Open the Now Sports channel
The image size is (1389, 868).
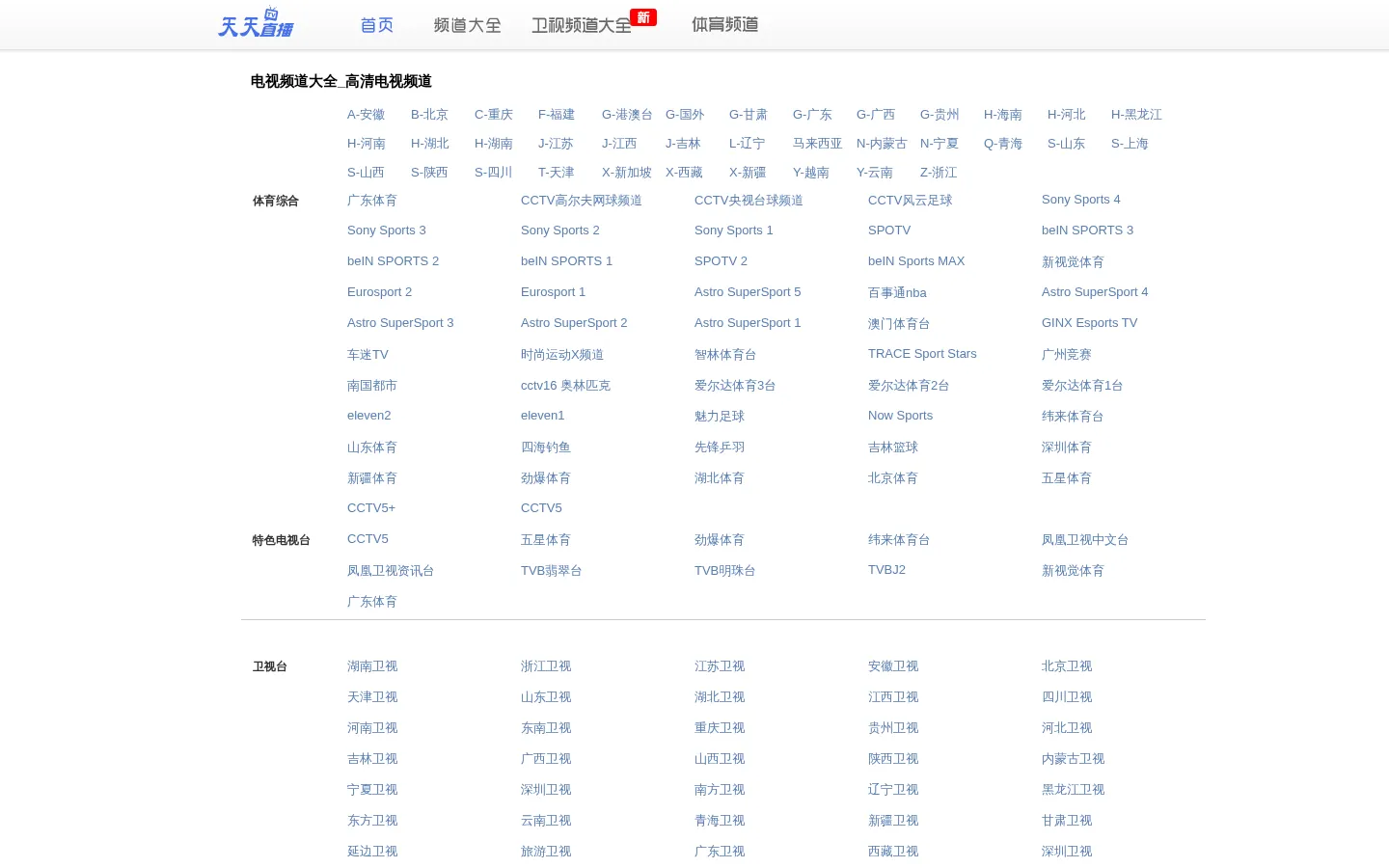[901, 416]
